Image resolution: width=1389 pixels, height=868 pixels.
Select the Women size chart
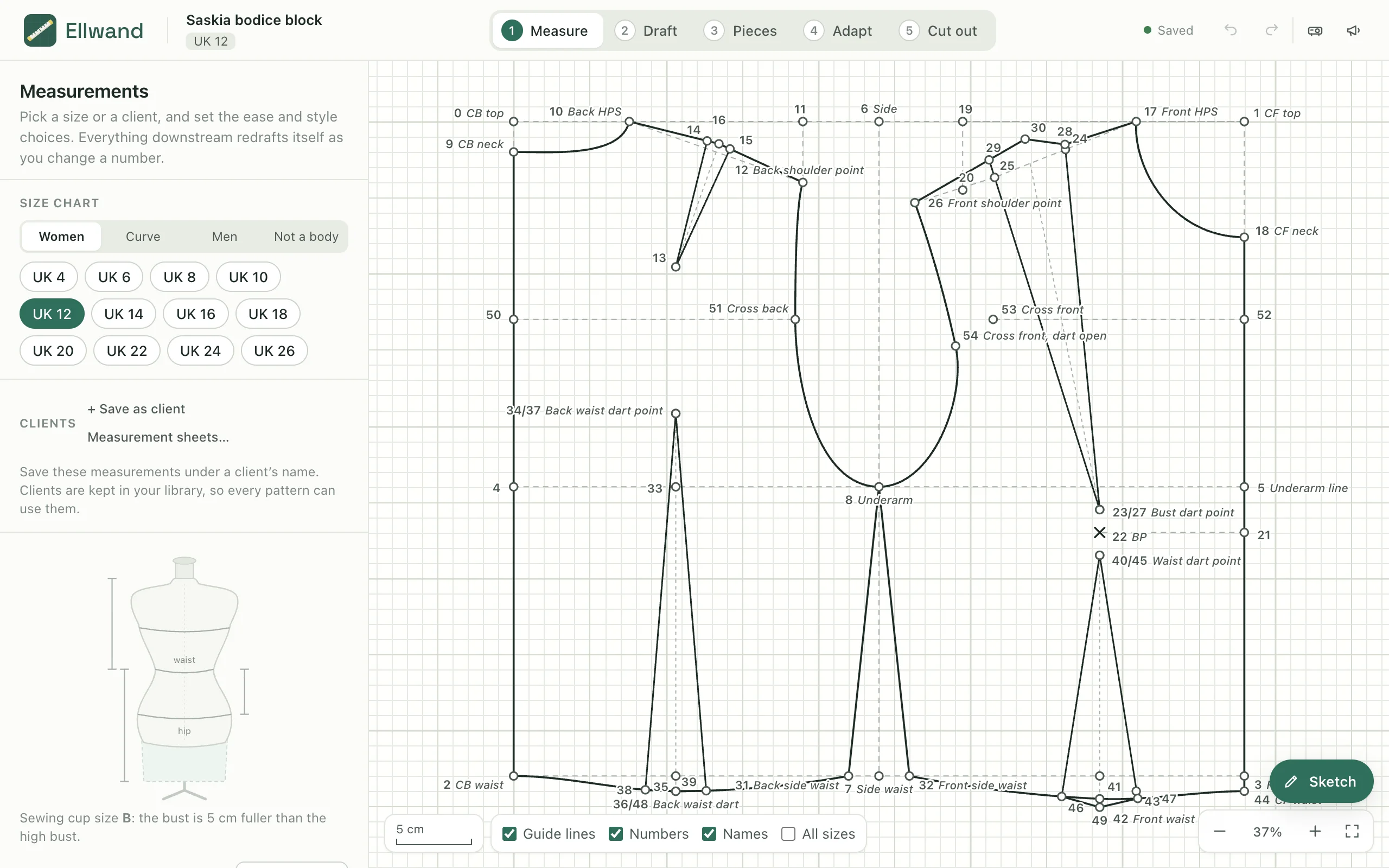point(61,237)
